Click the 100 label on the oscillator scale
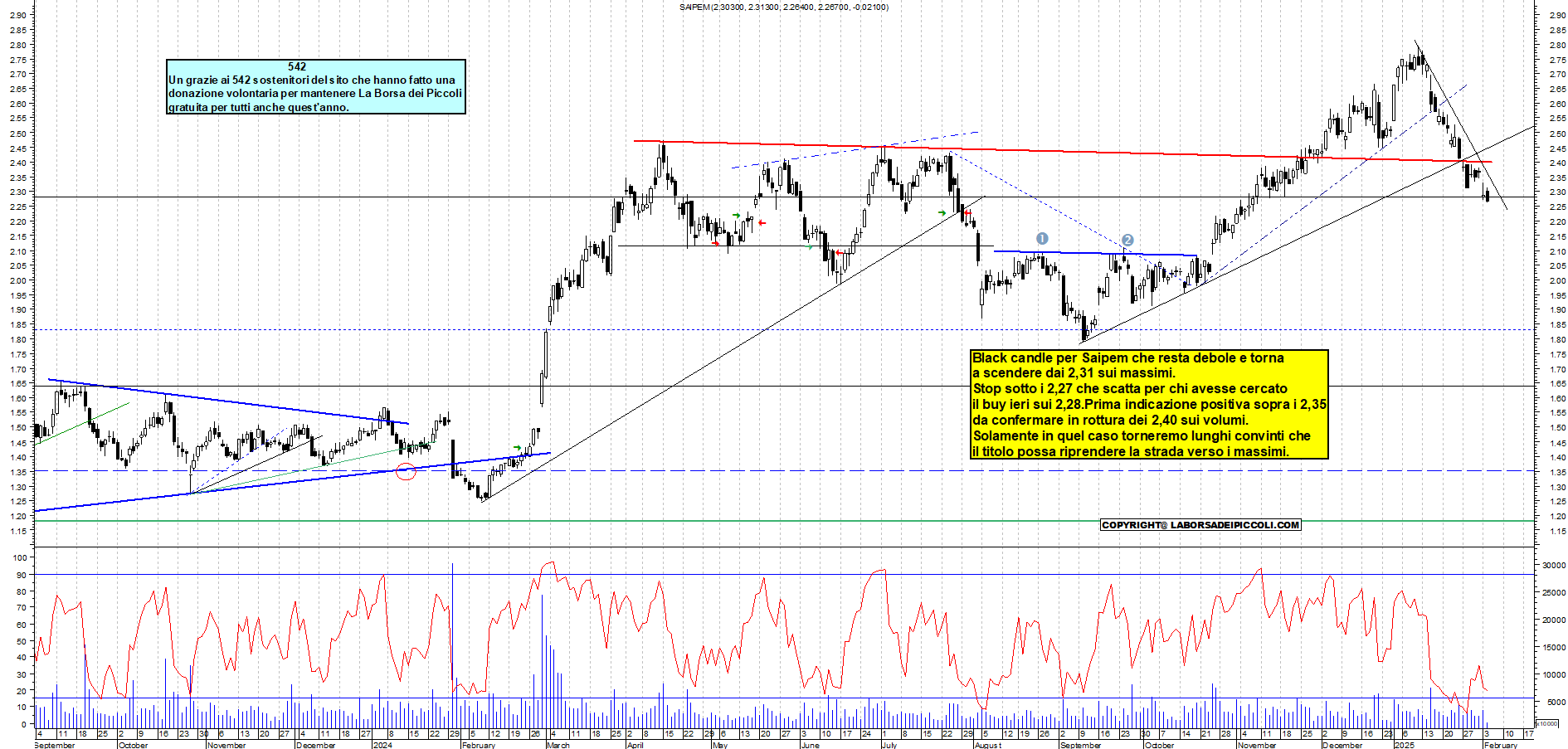This screenshot has height=749, width=1568. pyautogui.click(x=20, y=558)
